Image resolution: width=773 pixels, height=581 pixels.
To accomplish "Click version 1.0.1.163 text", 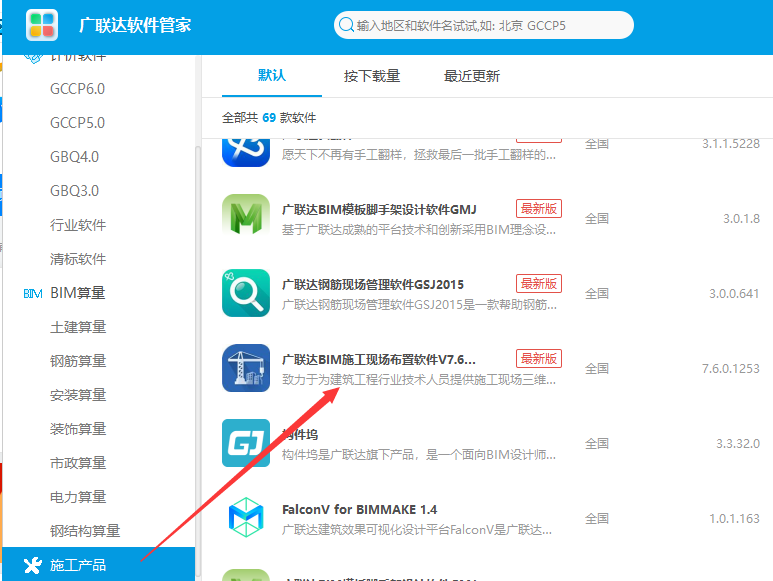I will point(734,518).
